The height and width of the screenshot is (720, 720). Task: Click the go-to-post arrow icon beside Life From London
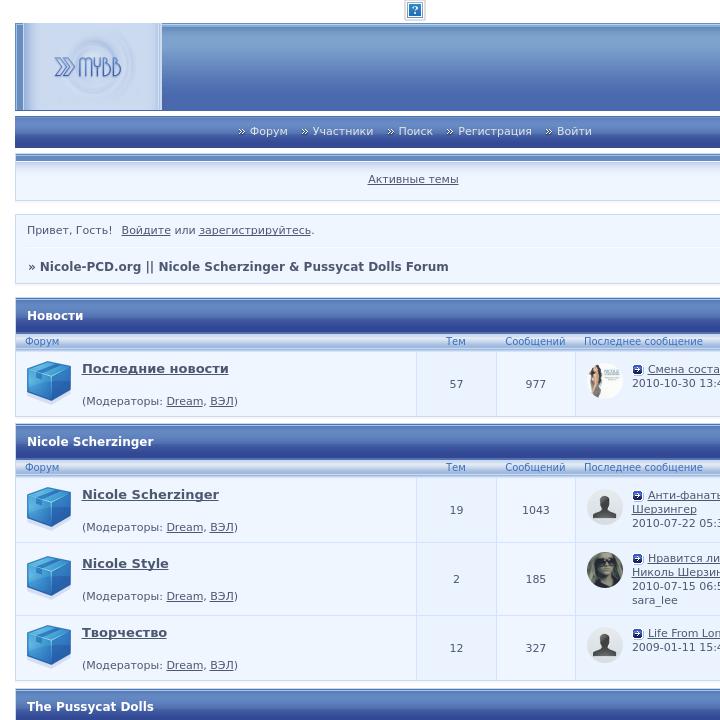point(638,633)
